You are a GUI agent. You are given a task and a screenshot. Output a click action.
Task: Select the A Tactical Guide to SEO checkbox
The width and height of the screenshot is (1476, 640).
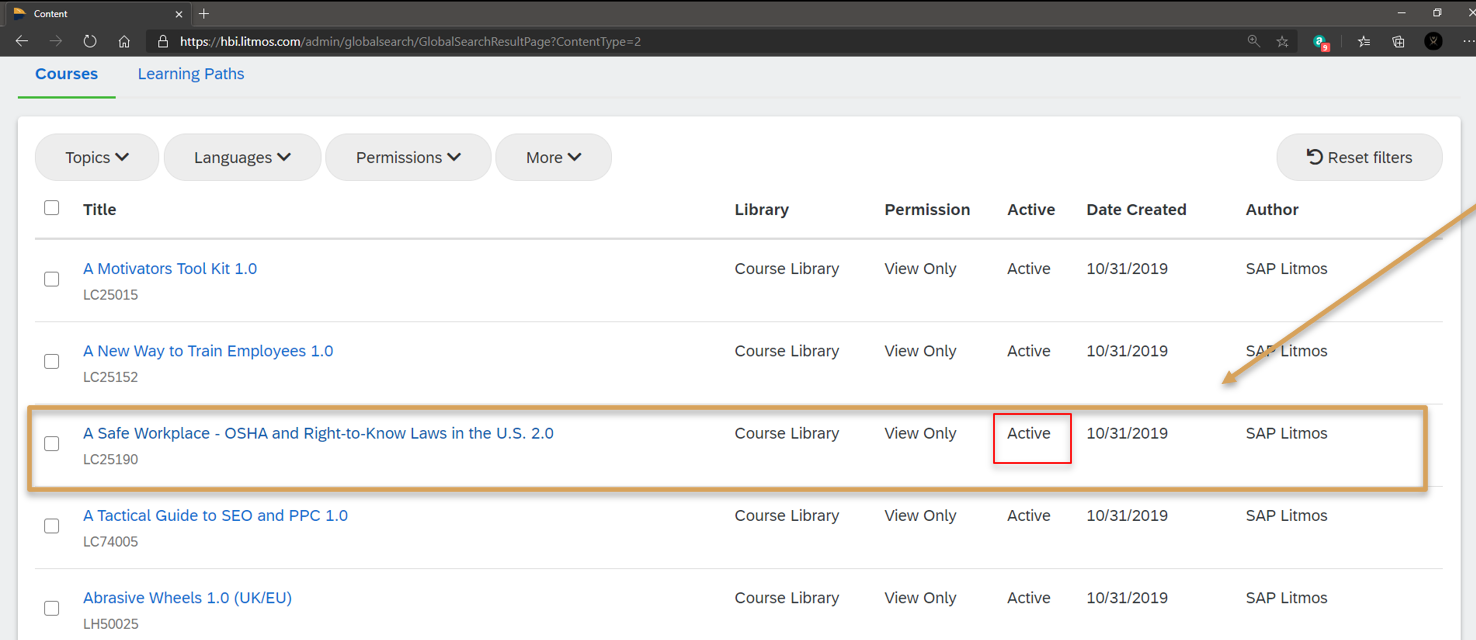pos(52,526)
